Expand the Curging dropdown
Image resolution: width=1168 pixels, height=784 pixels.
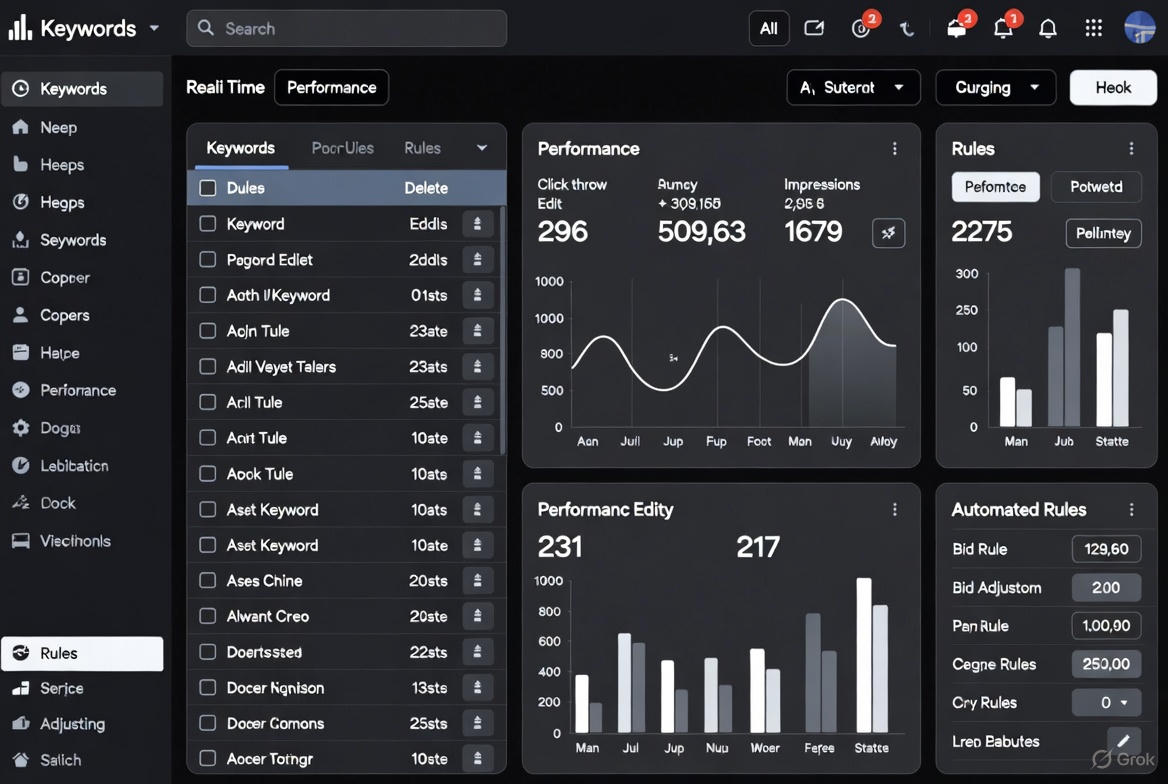(995, 88)
